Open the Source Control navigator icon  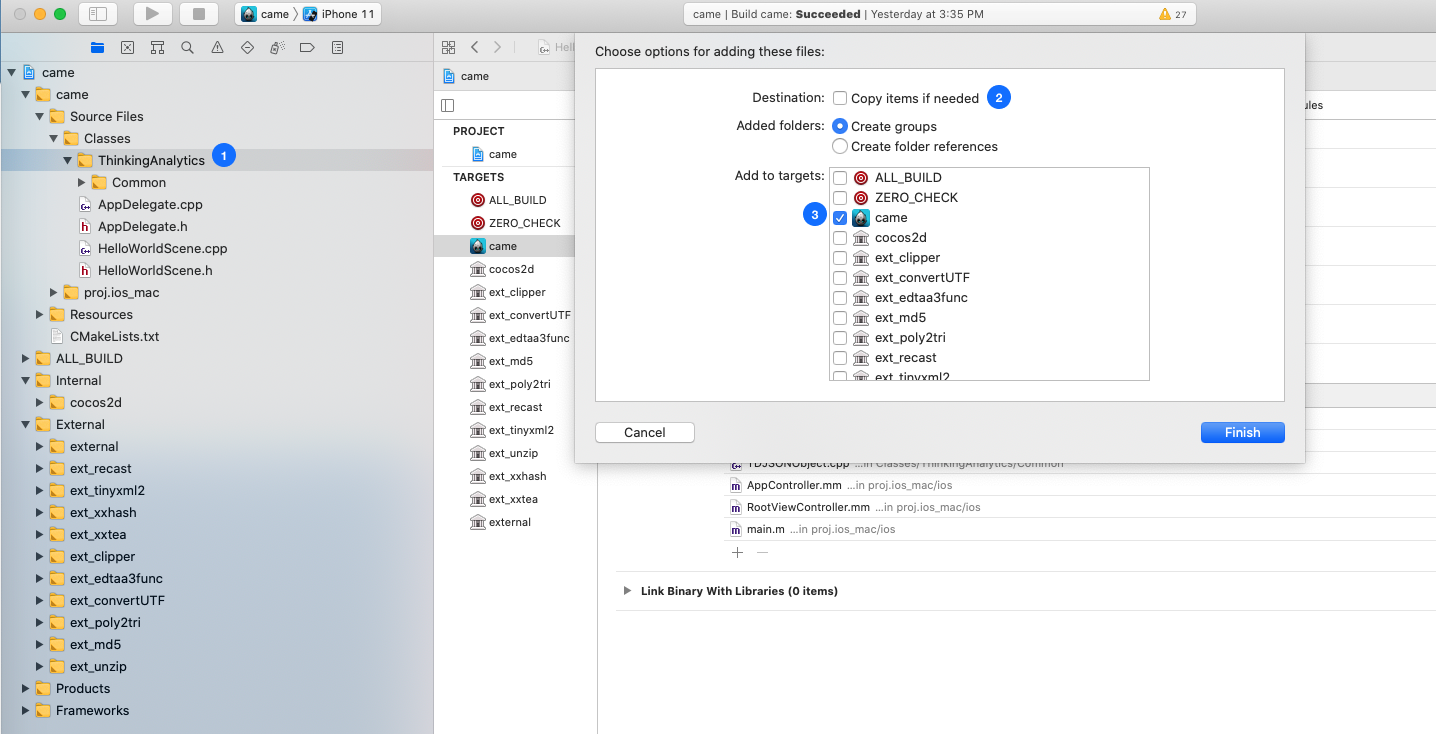[127, 47]
